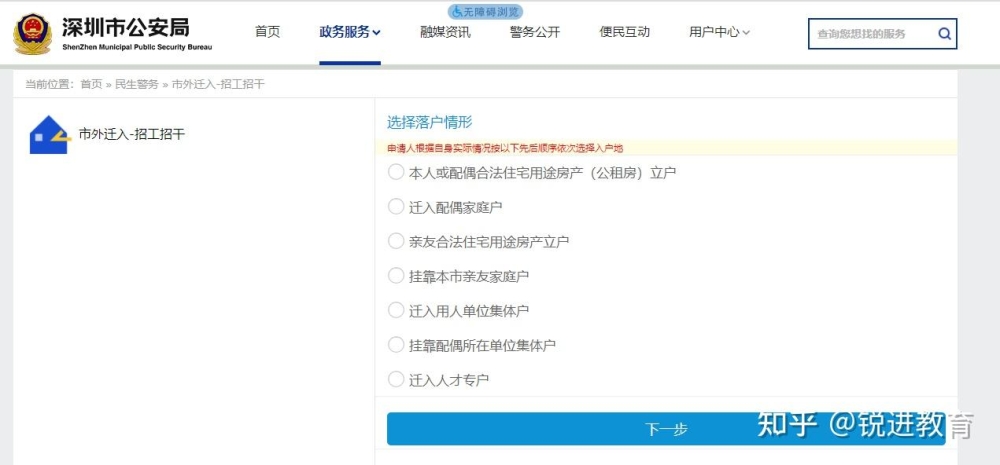This screenshot has width=1000, height=465.
Task: Go to 警务公开 menu item
Action: click(x=534, y=32)
